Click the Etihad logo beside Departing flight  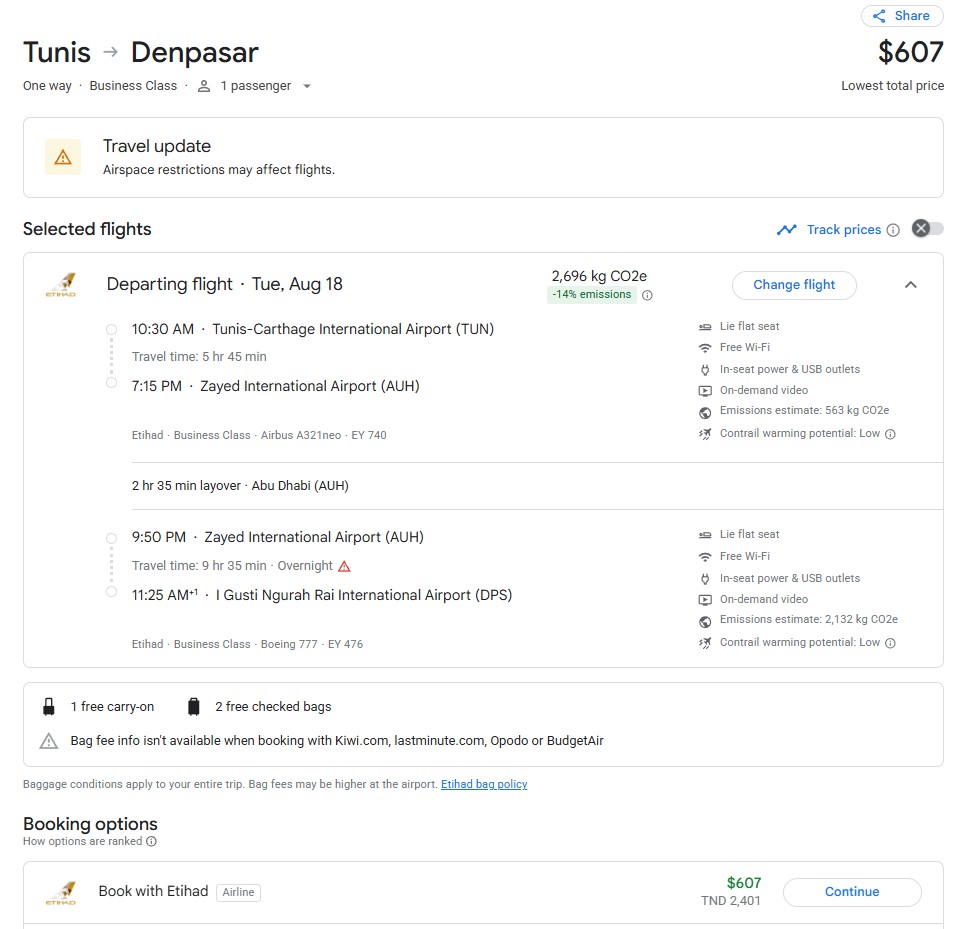(x=61, y=285)
